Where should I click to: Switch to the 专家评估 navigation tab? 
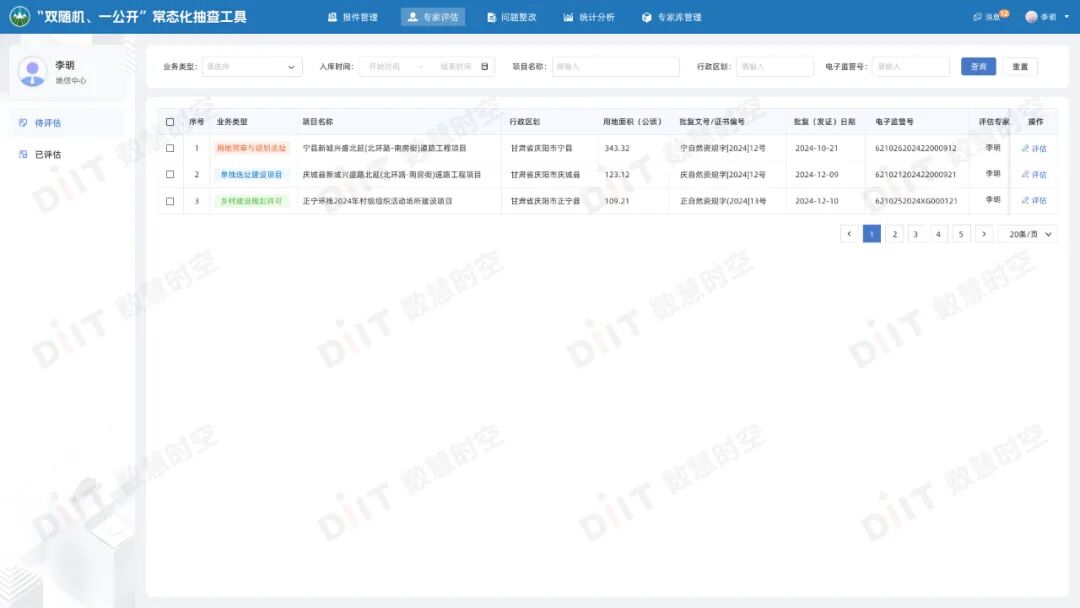click(433, 17)
